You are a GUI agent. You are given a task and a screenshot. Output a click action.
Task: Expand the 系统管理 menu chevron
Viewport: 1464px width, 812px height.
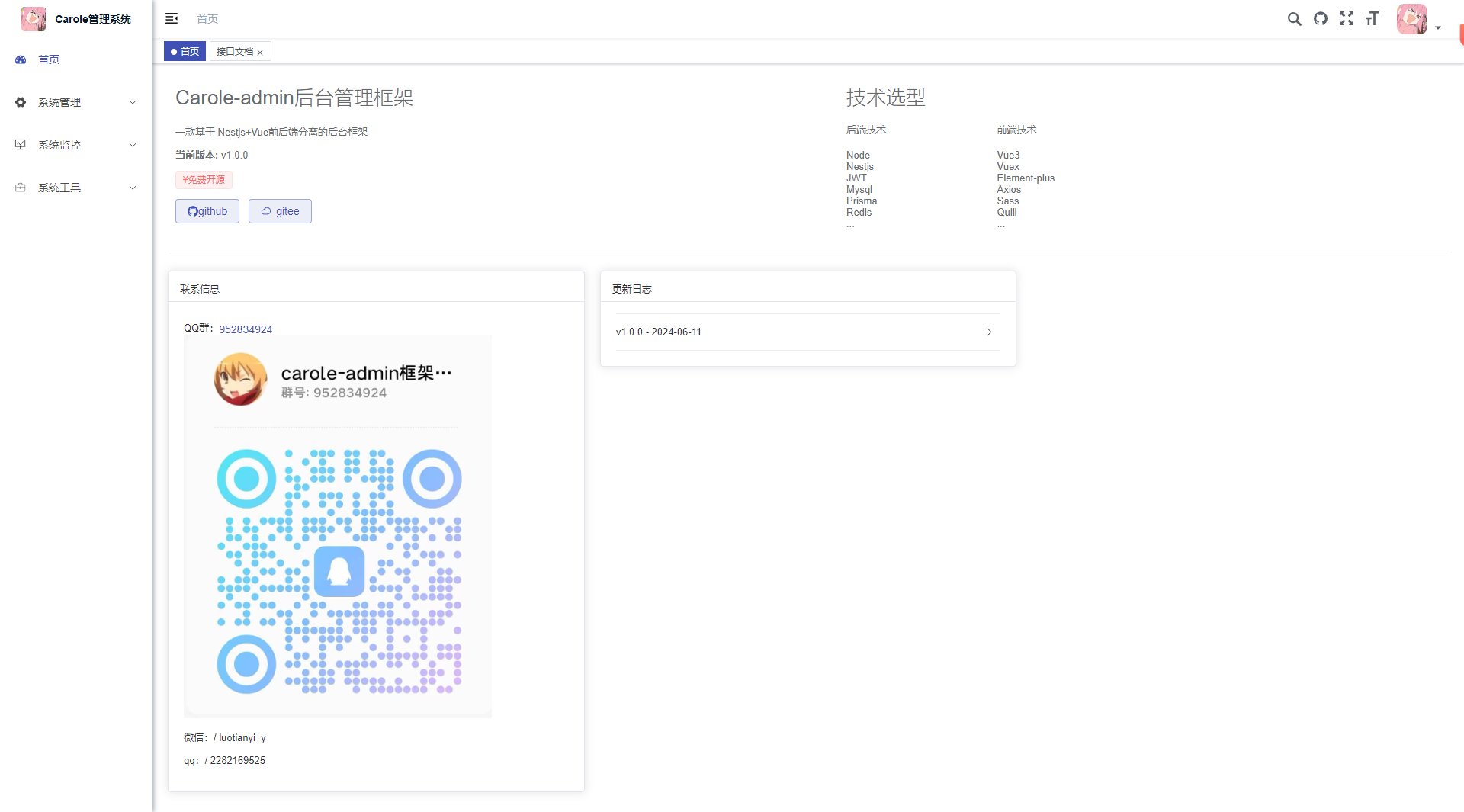(x=133, y=102)
